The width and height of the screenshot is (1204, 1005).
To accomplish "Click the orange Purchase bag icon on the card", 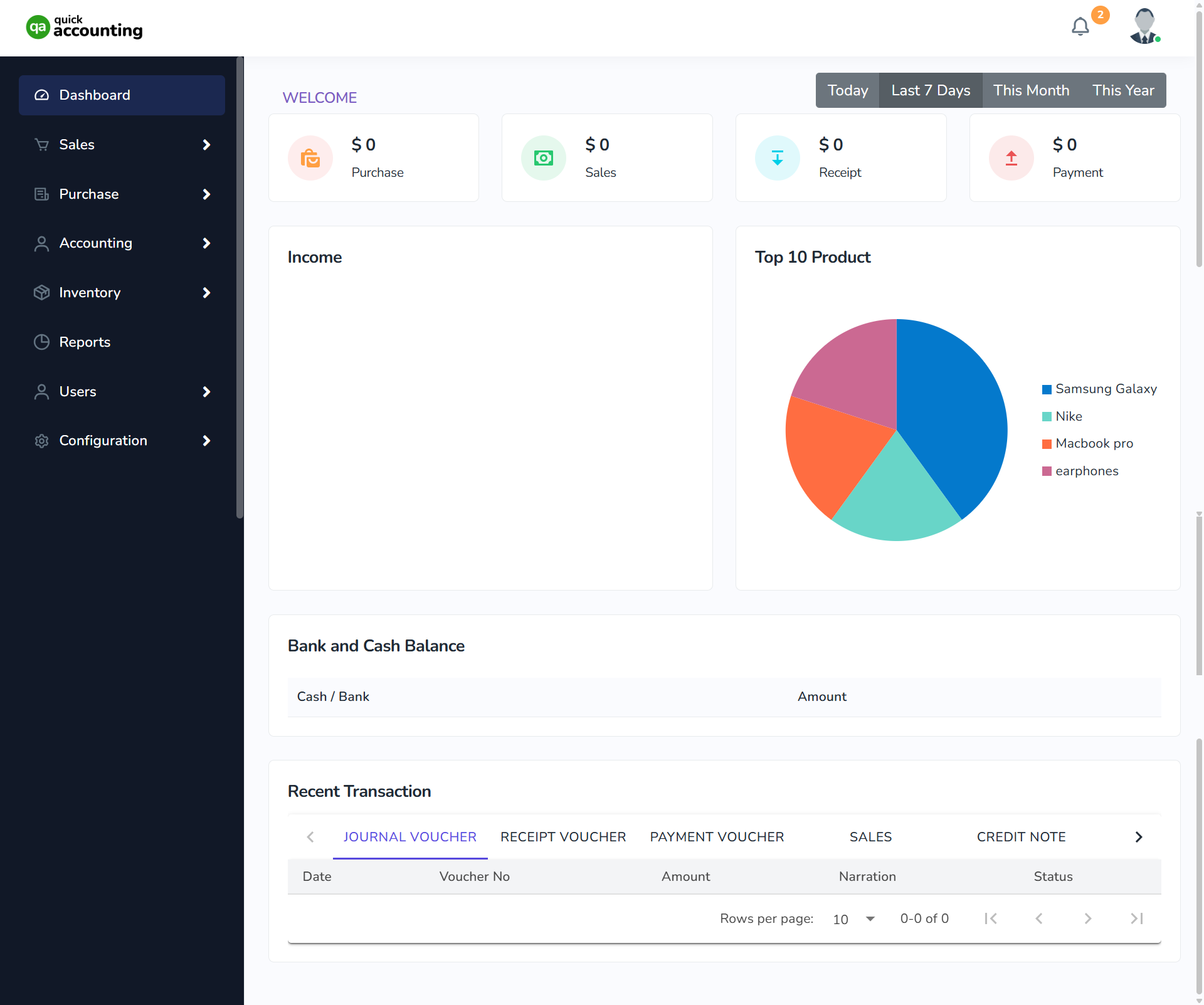I will tap(310, 157).
